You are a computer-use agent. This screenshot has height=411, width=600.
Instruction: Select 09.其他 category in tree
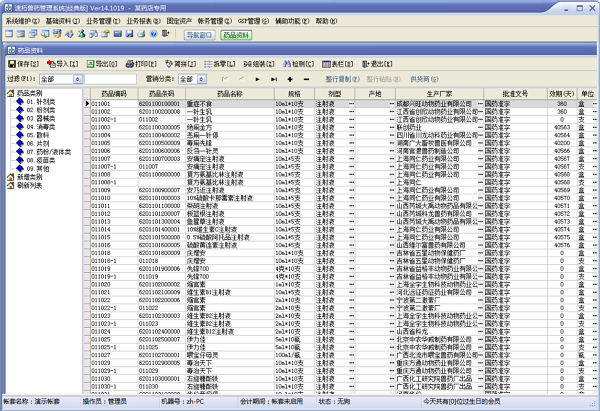click(33, 169)
